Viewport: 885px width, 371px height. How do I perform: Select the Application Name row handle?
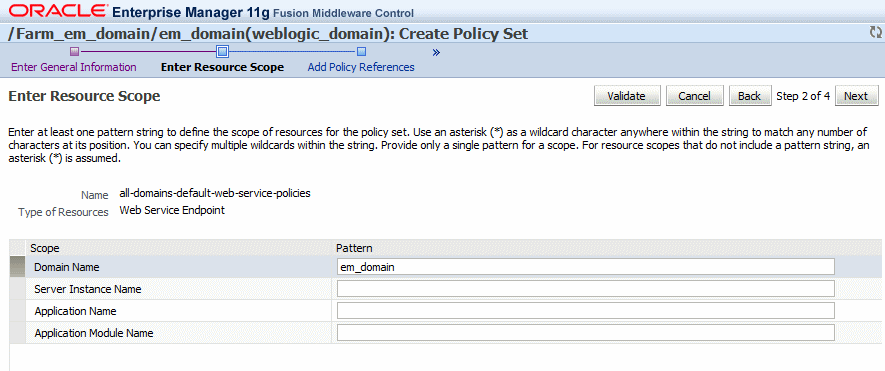17,311
